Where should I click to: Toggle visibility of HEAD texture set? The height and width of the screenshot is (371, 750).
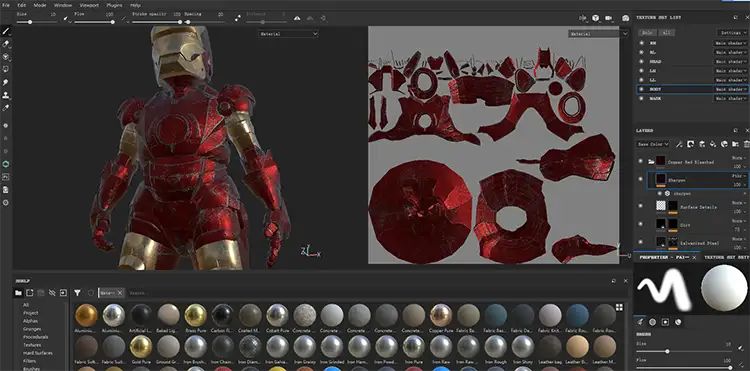click(641, 62)
